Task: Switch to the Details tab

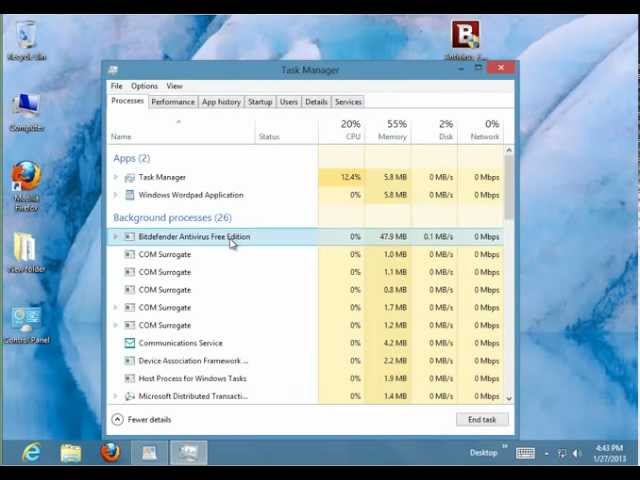Action: coord(316,102)
